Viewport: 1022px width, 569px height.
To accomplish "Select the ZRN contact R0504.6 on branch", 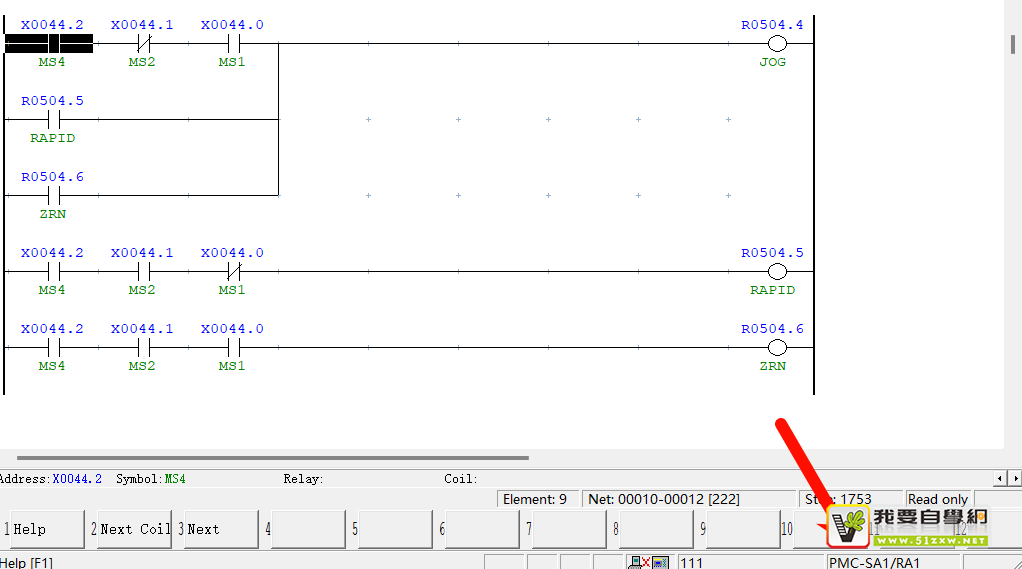I will point(53,195).
